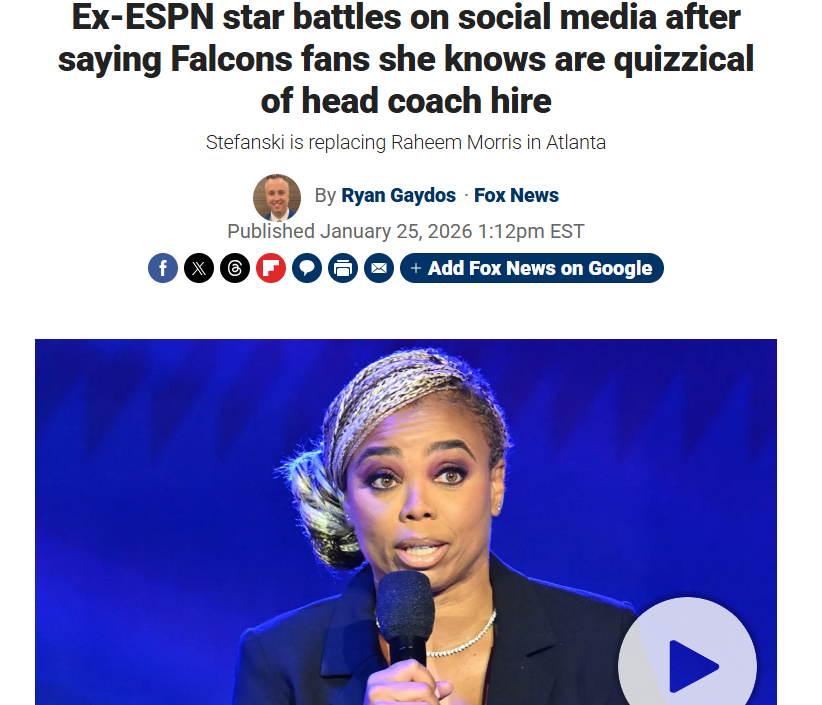Screen dimensions: 822x705
Task: Click the plus icon before Add Fox News
Action: coord(416,268)
